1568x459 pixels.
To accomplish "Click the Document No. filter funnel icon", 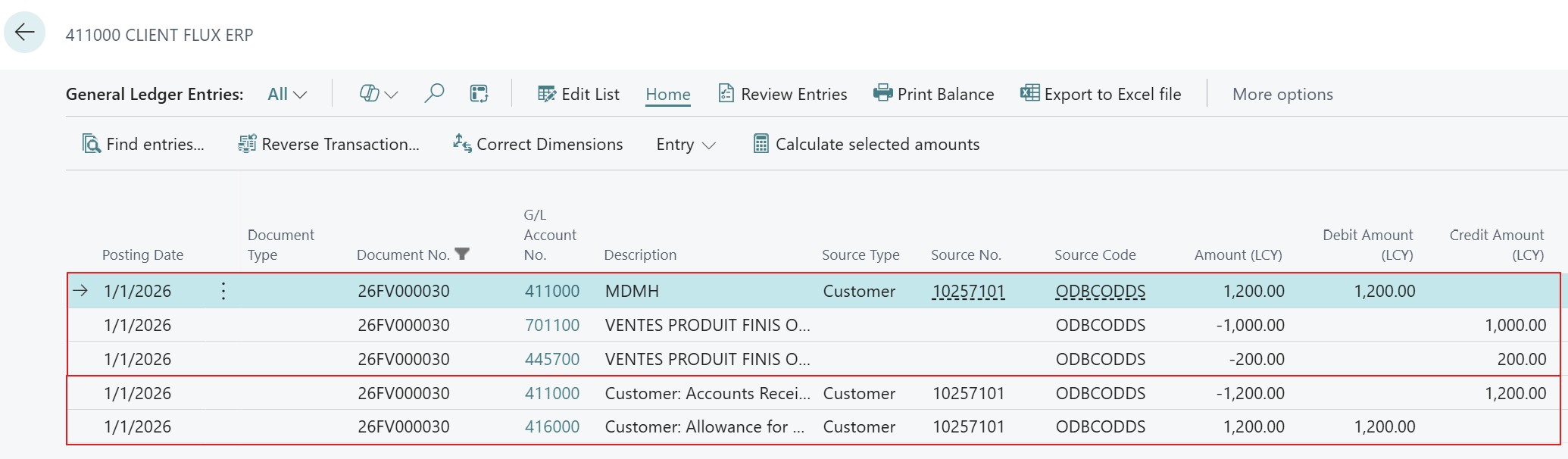I will click(462, 254).
